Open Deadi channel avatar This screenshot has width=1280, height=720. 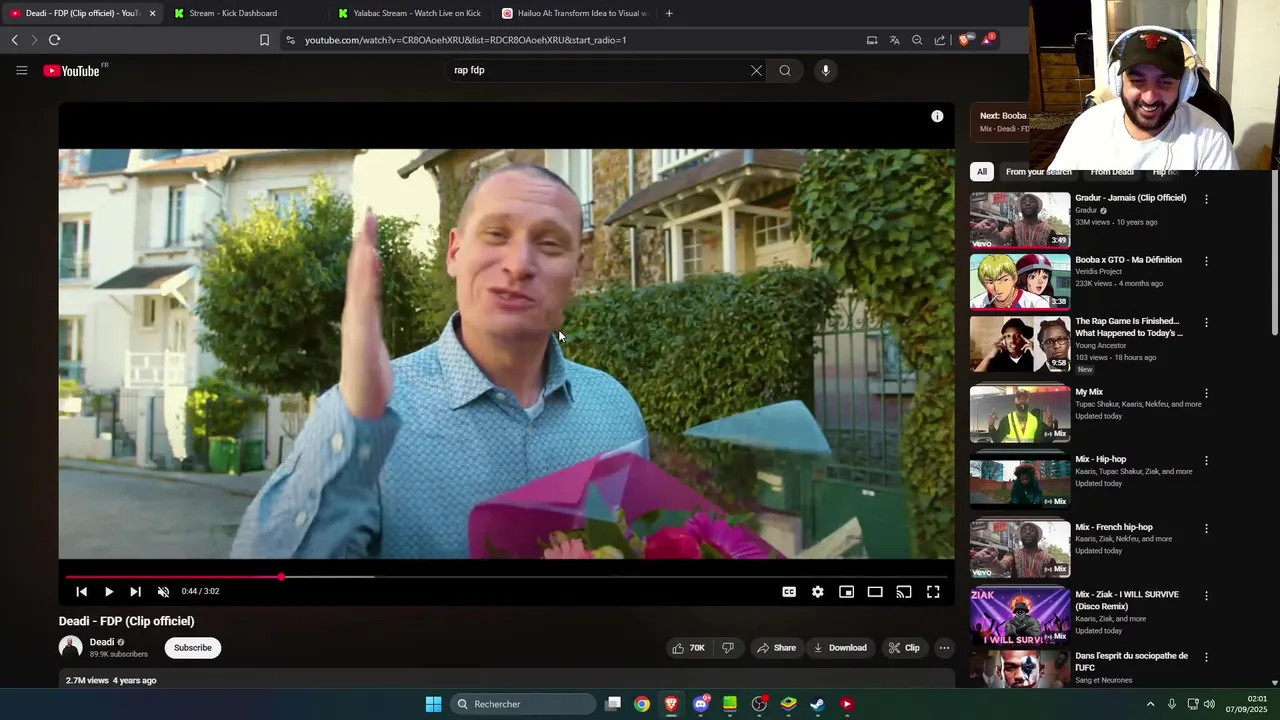70,647
